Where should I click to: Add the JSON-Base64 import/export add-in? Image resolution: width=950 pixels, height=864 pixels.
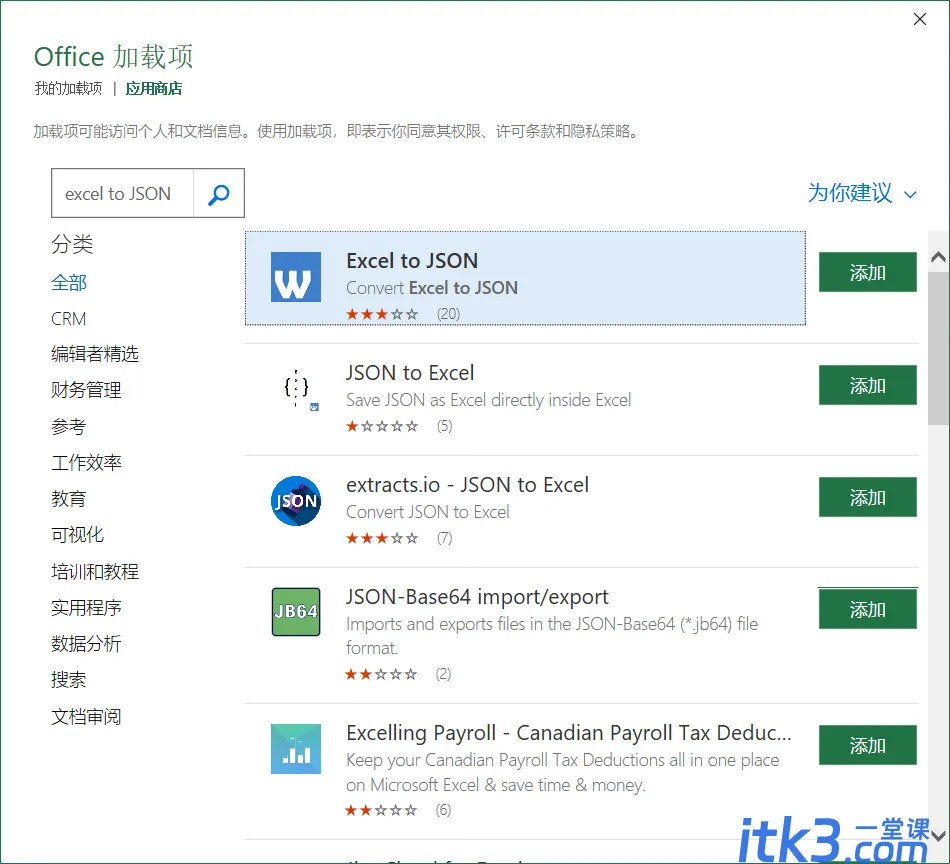(x=868, y=609)
